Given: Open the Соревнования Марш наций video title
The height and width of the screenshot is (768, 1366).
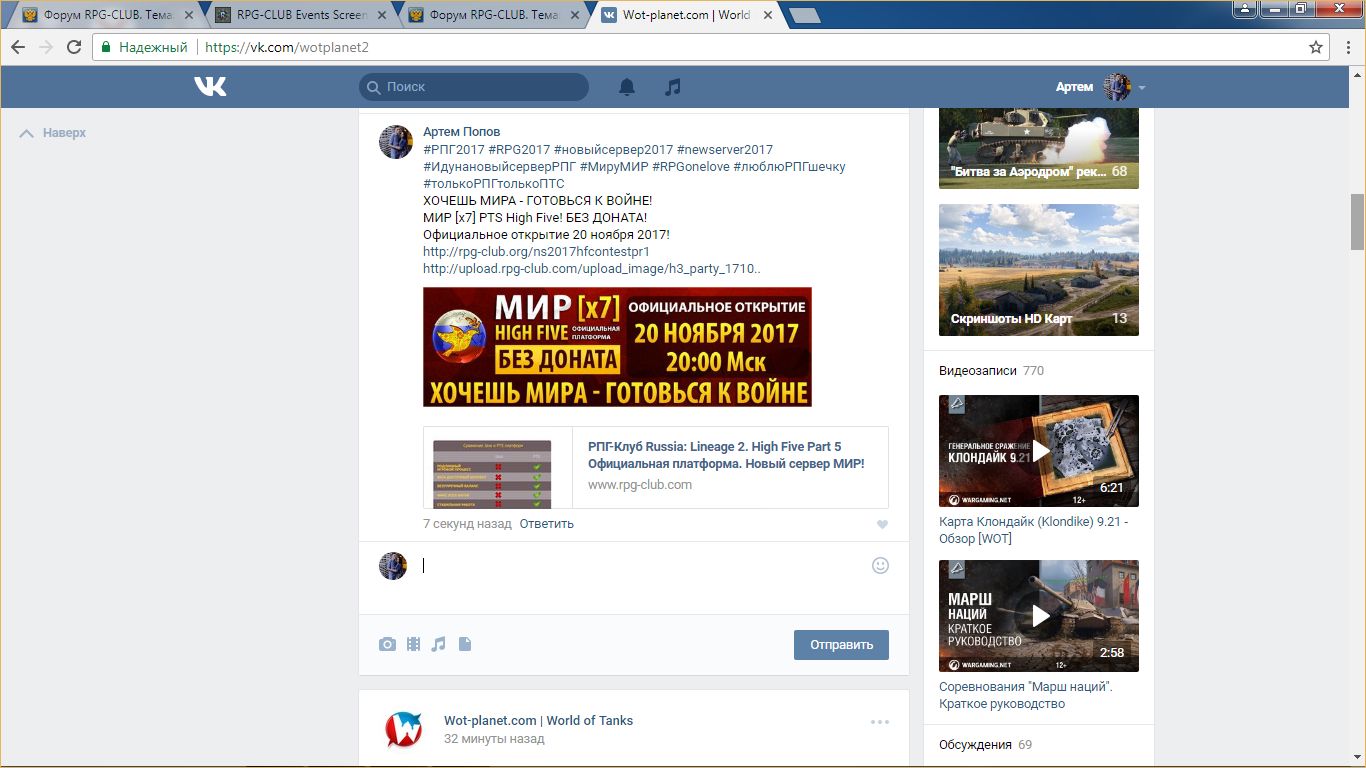Looking at the screenshot, I should click(1025, 695).
